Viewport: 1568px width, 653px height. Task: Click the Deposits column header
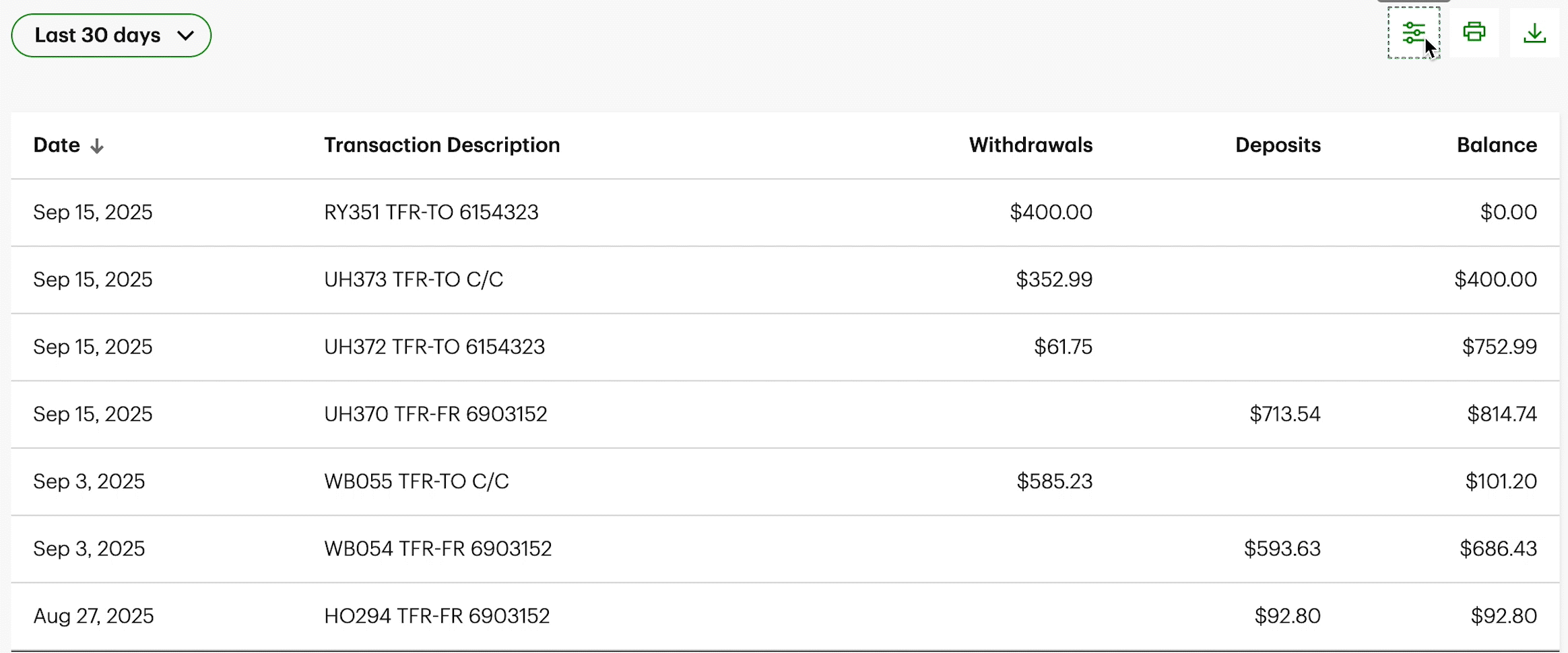coord(1278,145)
